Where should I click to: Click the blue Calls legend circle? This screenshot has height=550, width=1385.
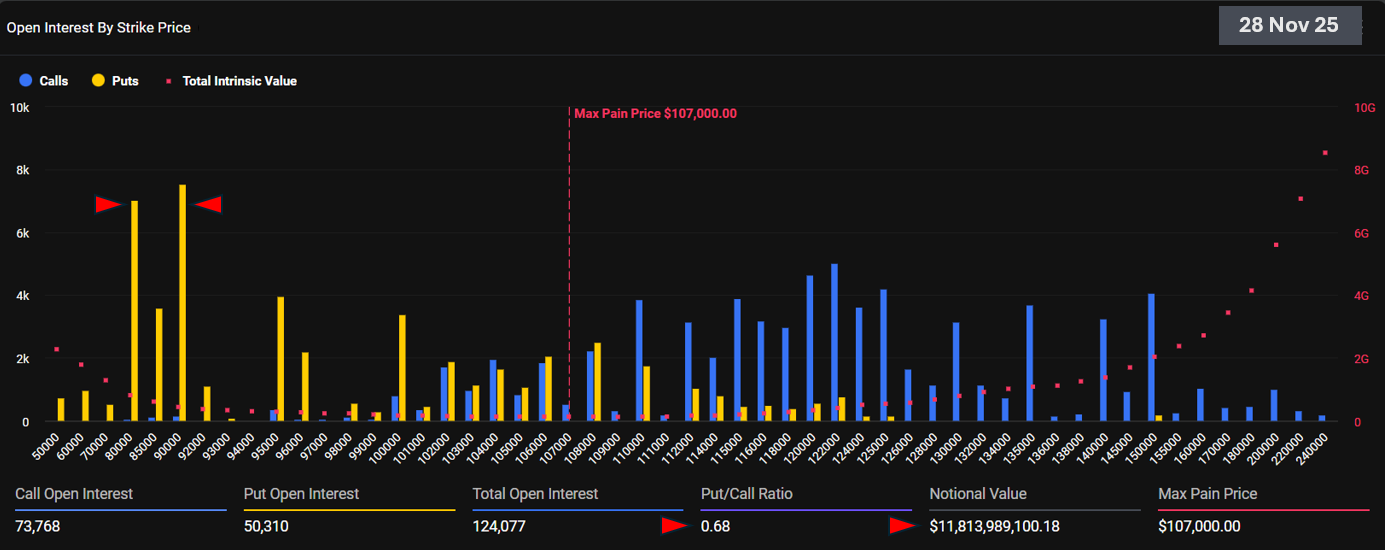coord(26,80)
